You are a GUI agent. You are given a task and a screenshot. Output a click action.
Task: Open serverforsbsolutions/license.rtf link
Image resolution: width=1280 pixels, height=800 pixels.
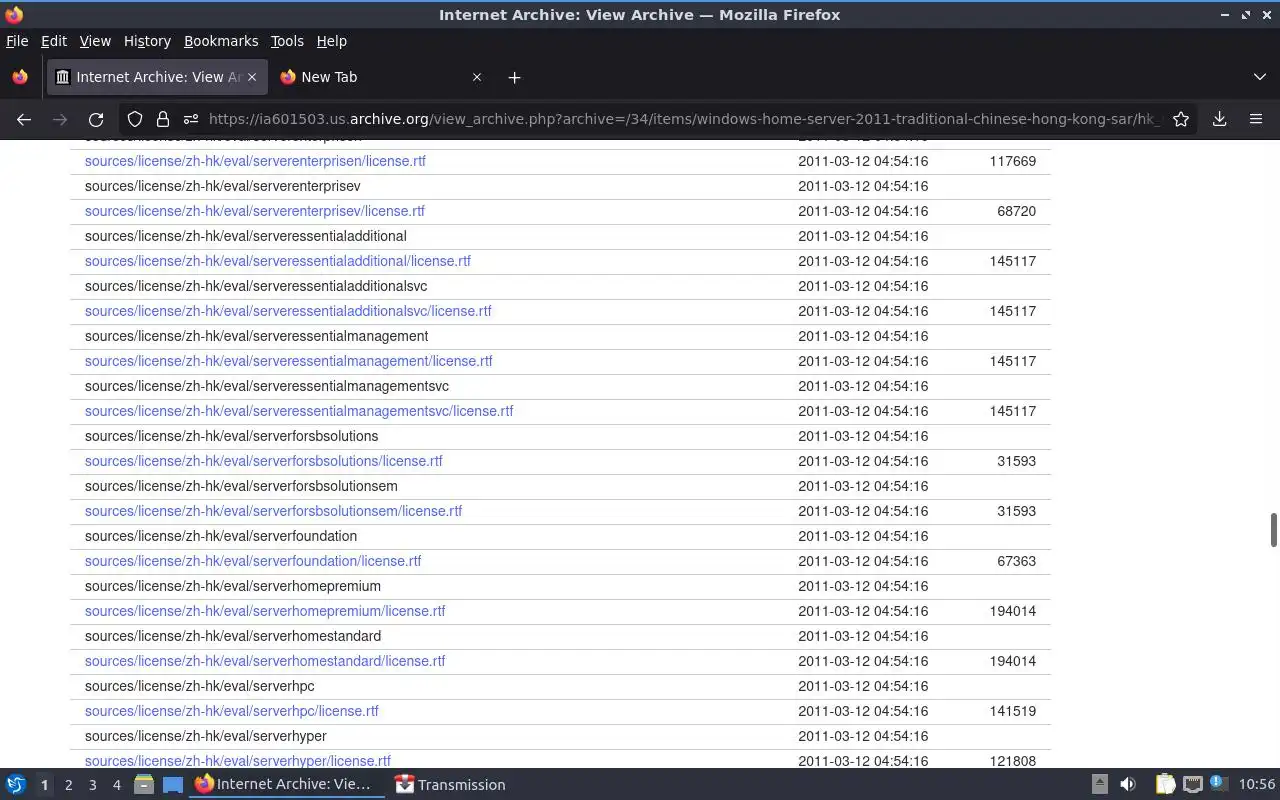(x=264, y=461)
